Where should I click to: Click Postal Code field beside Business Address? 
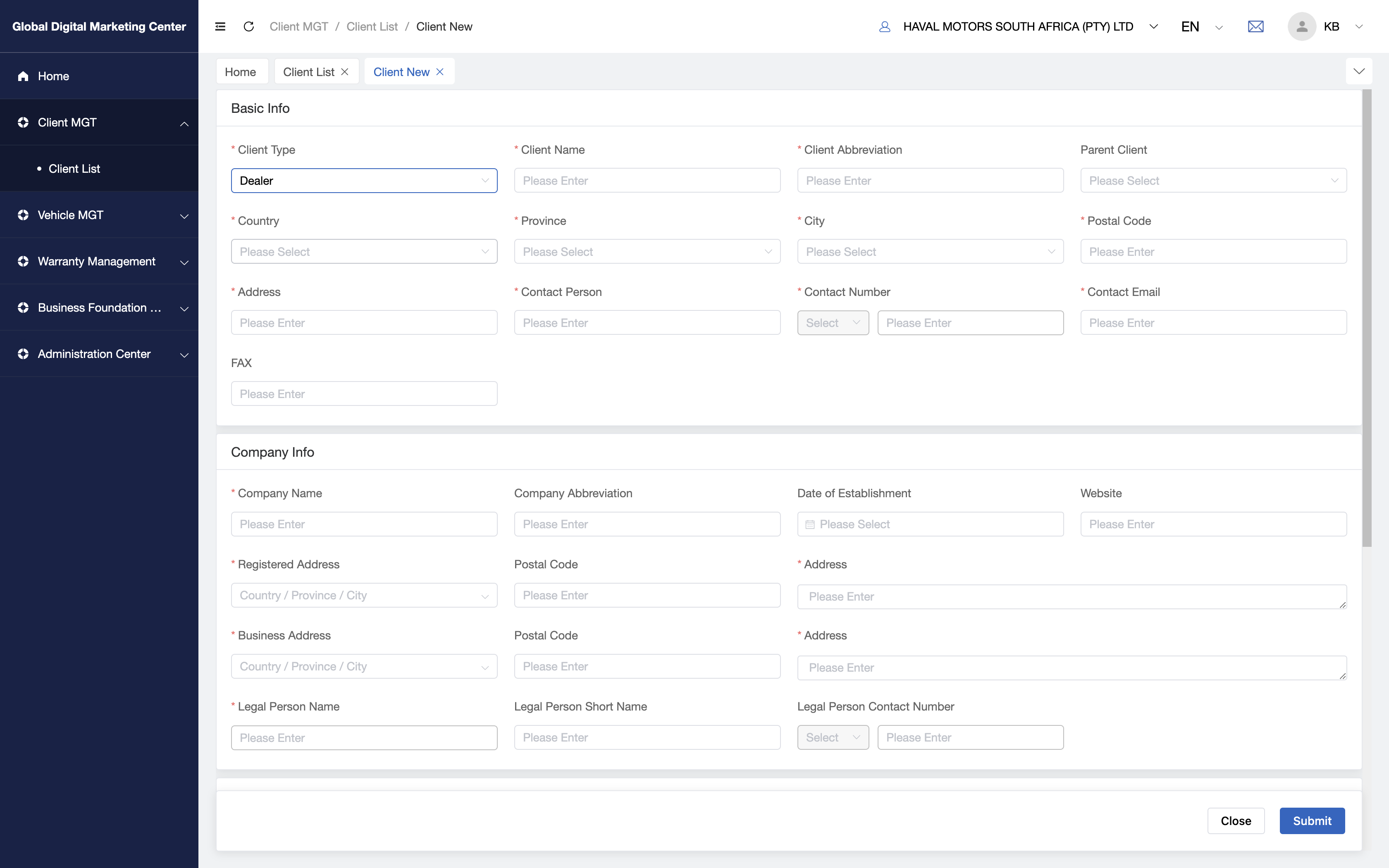click(647, 666)
